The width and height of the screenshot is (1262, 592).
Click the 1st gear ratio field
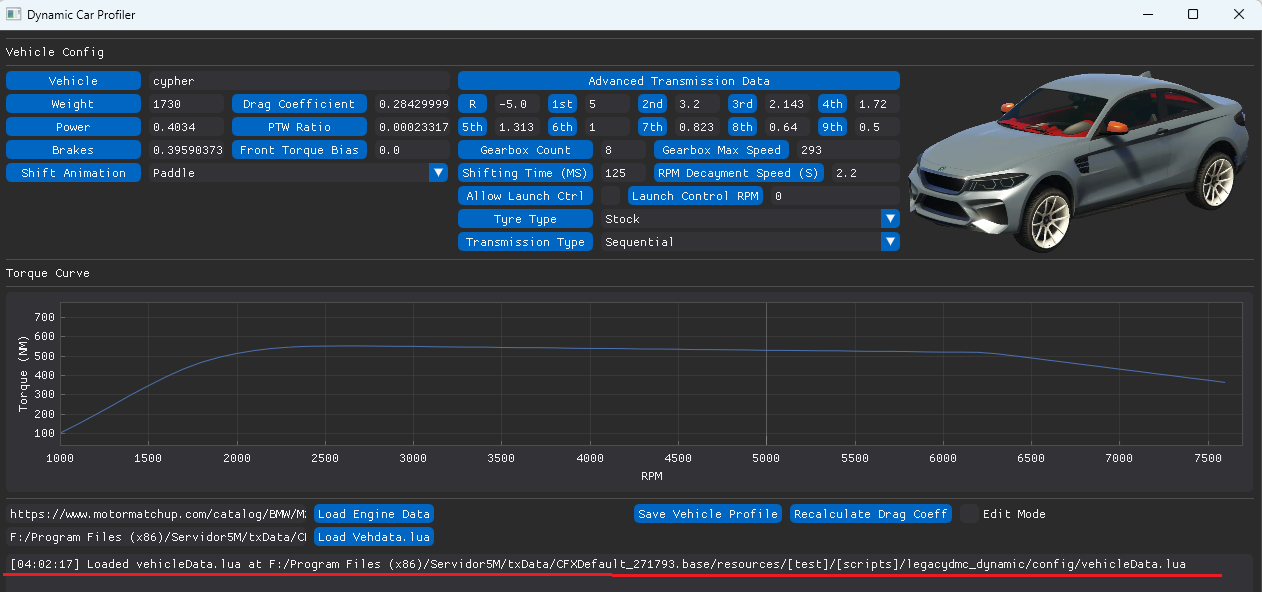pos(607,104)
